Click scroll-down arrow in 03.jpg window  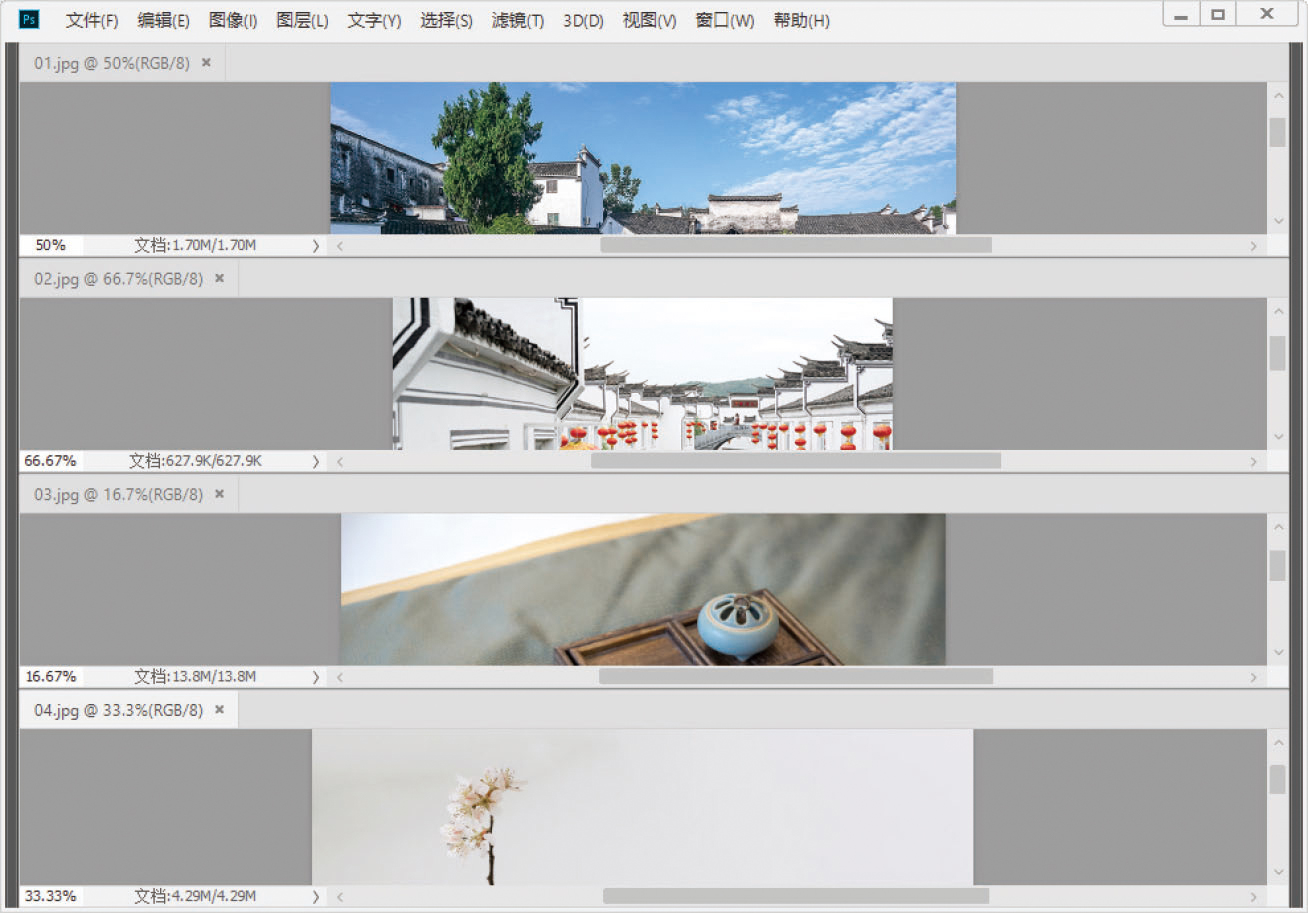click(1277, 653)
